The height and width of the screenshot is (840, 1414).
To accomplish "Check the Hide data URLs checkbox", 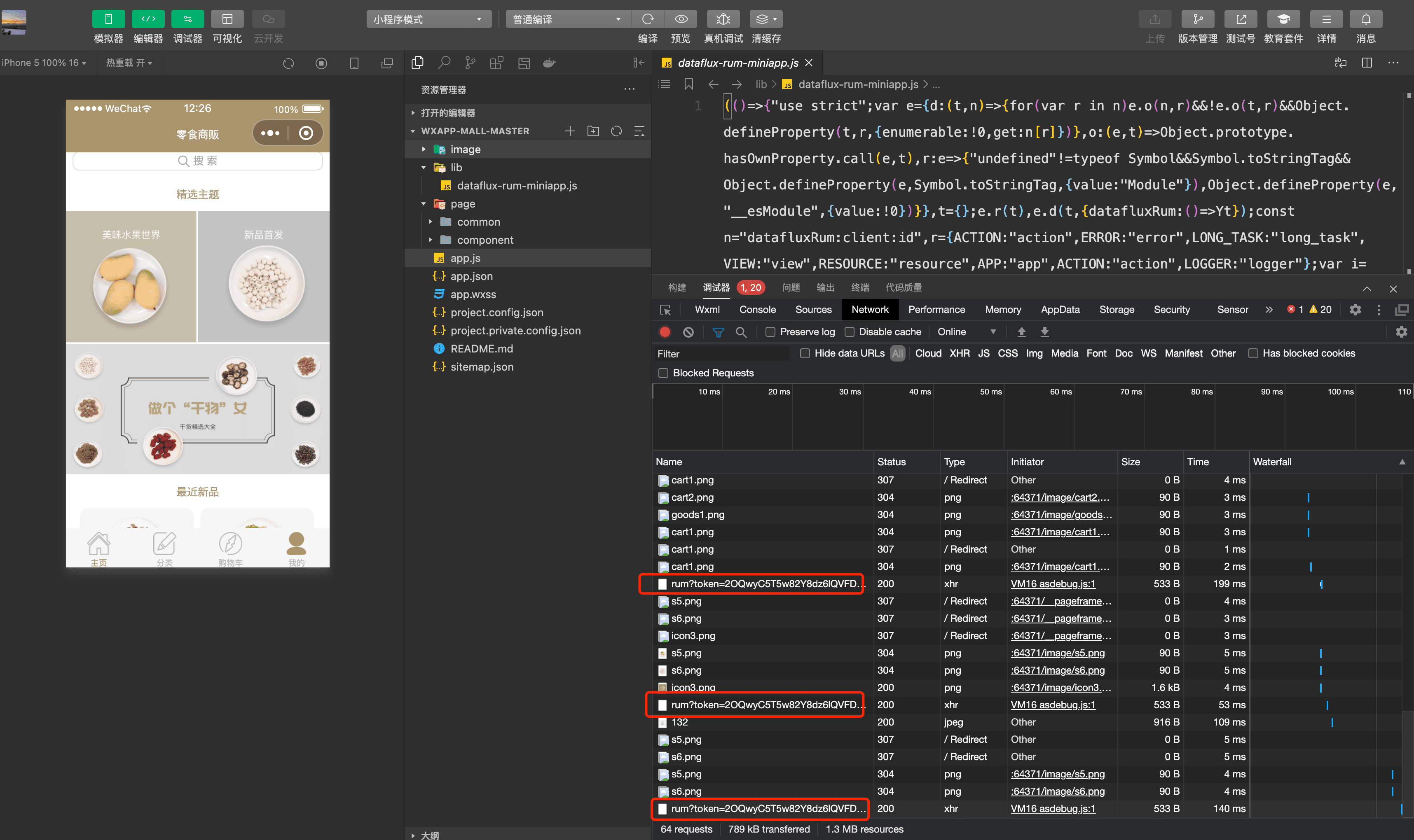I will pos(805,353).
